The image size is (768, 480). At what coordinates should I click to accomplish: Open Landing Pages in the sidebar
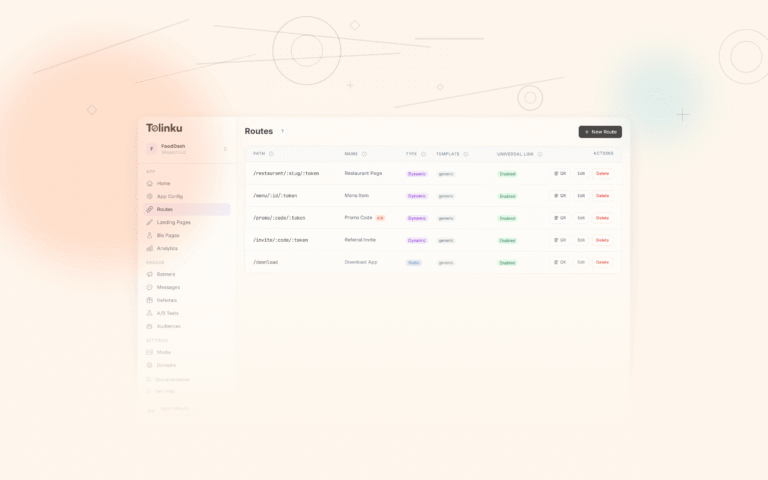coord(187,222)
